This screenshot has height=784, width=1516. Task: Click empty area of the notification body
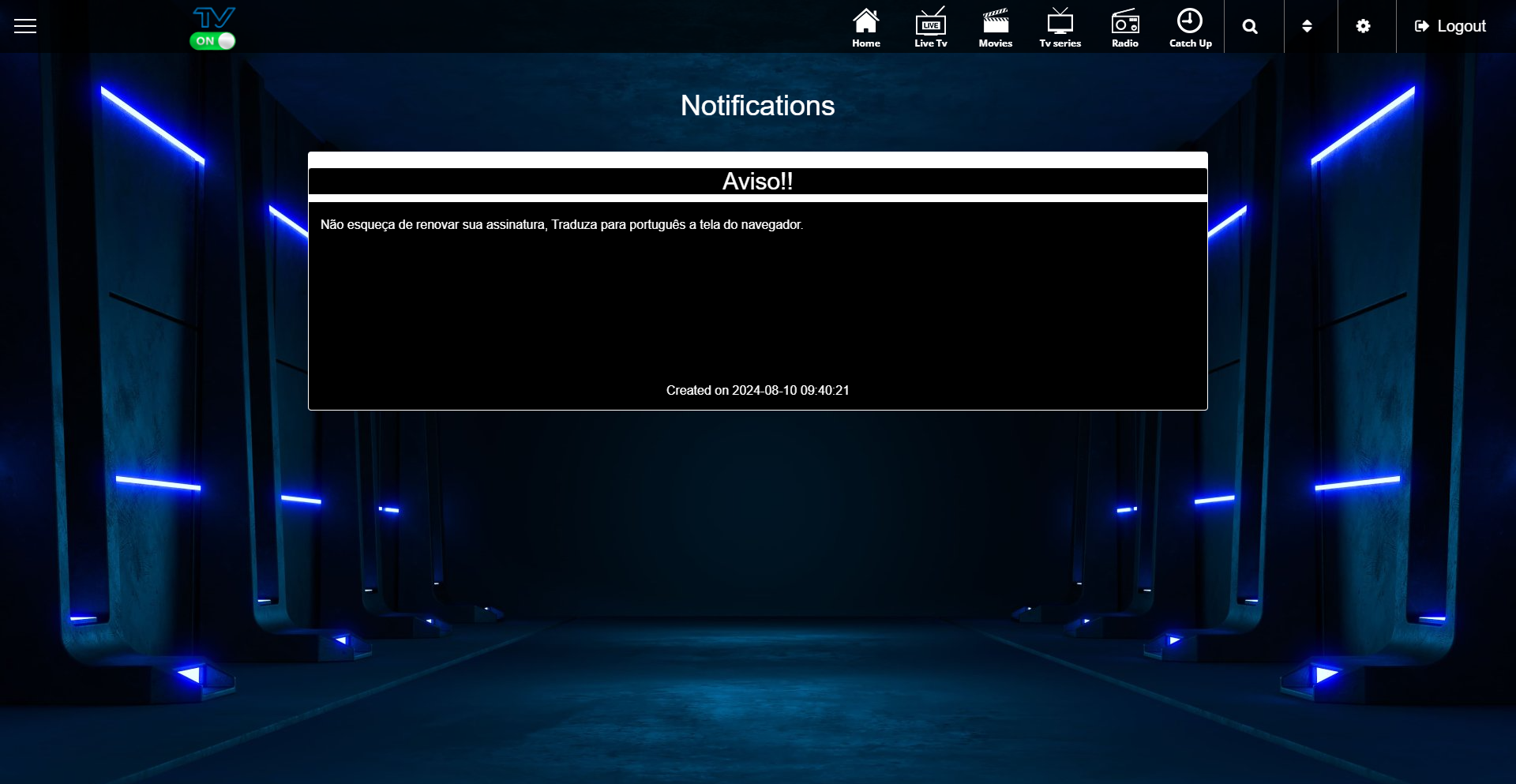757,308
